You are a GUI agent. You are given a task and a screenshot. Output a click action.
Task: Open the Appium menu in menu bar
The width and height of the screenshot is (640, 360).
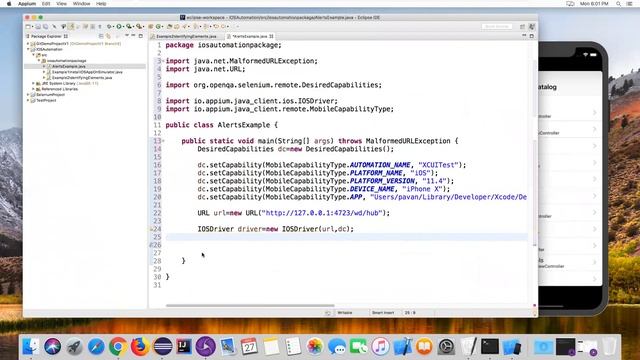pos(27,4)
